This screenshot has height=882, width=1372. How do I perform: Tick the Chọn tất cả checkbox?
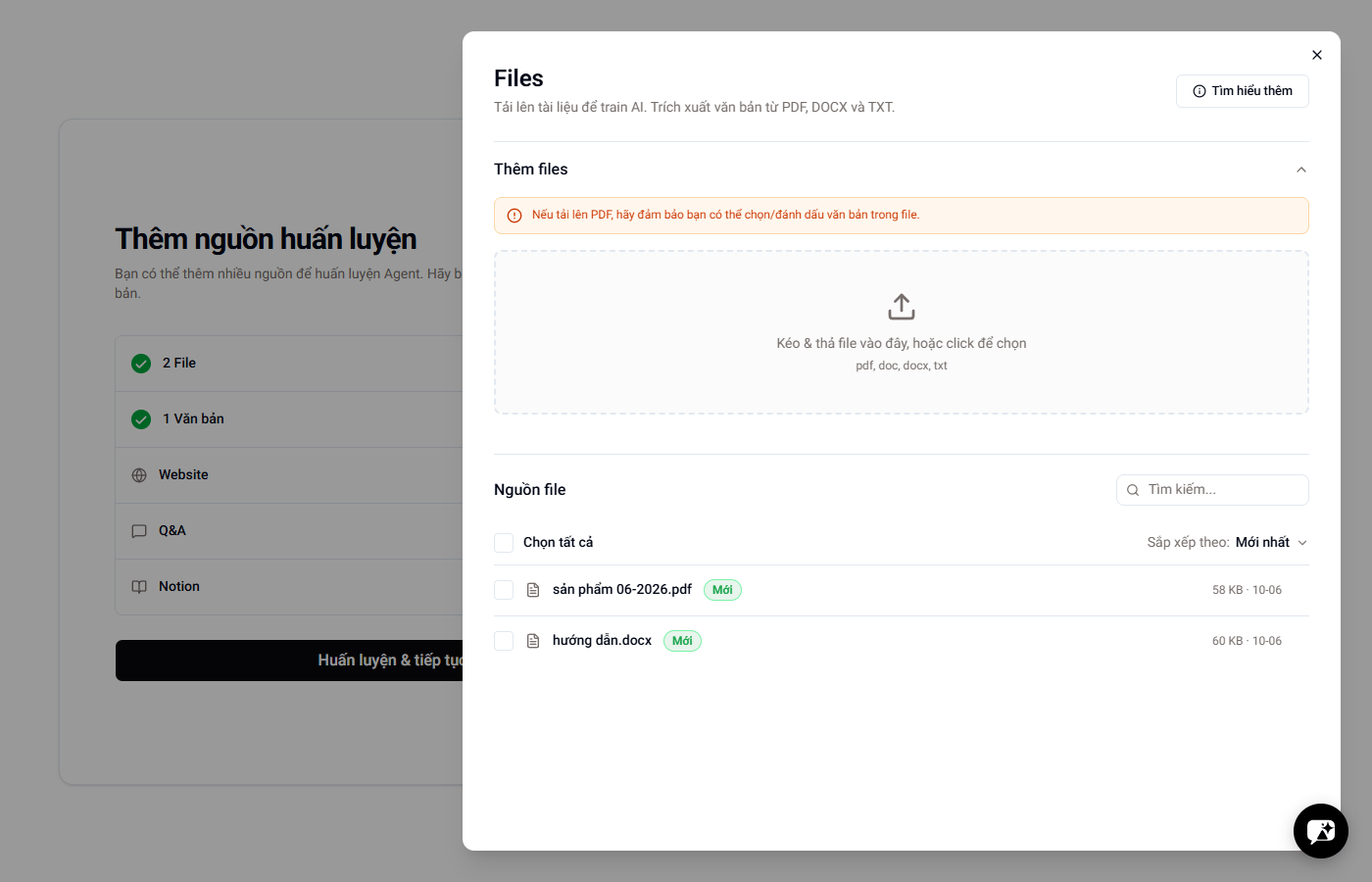[x=504, y=543]
